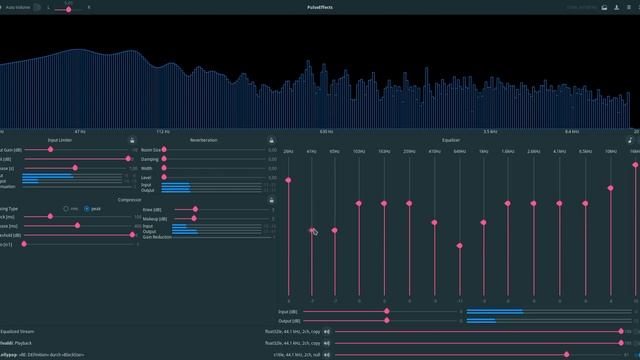The height and width of the screenshot is (360, 640).
Task: Click the 47Hz equalizer band slider
Action: [312, 227]
